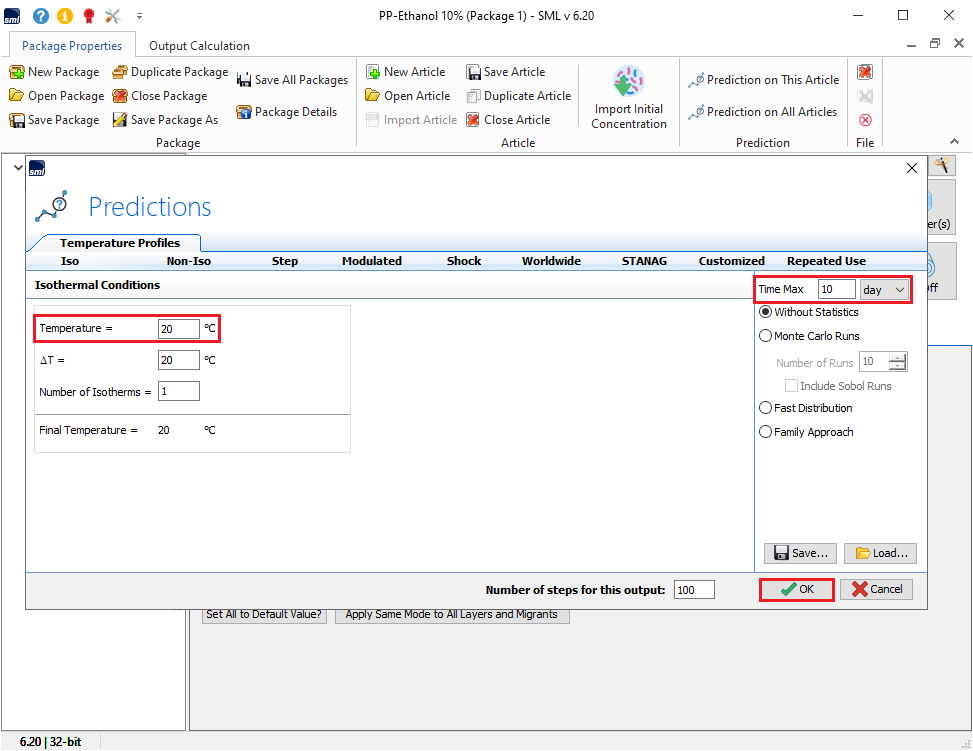Expand the quick access toolbar arrow
The width and height of the screenshot is (973, 751).
(x=139, y=16)
